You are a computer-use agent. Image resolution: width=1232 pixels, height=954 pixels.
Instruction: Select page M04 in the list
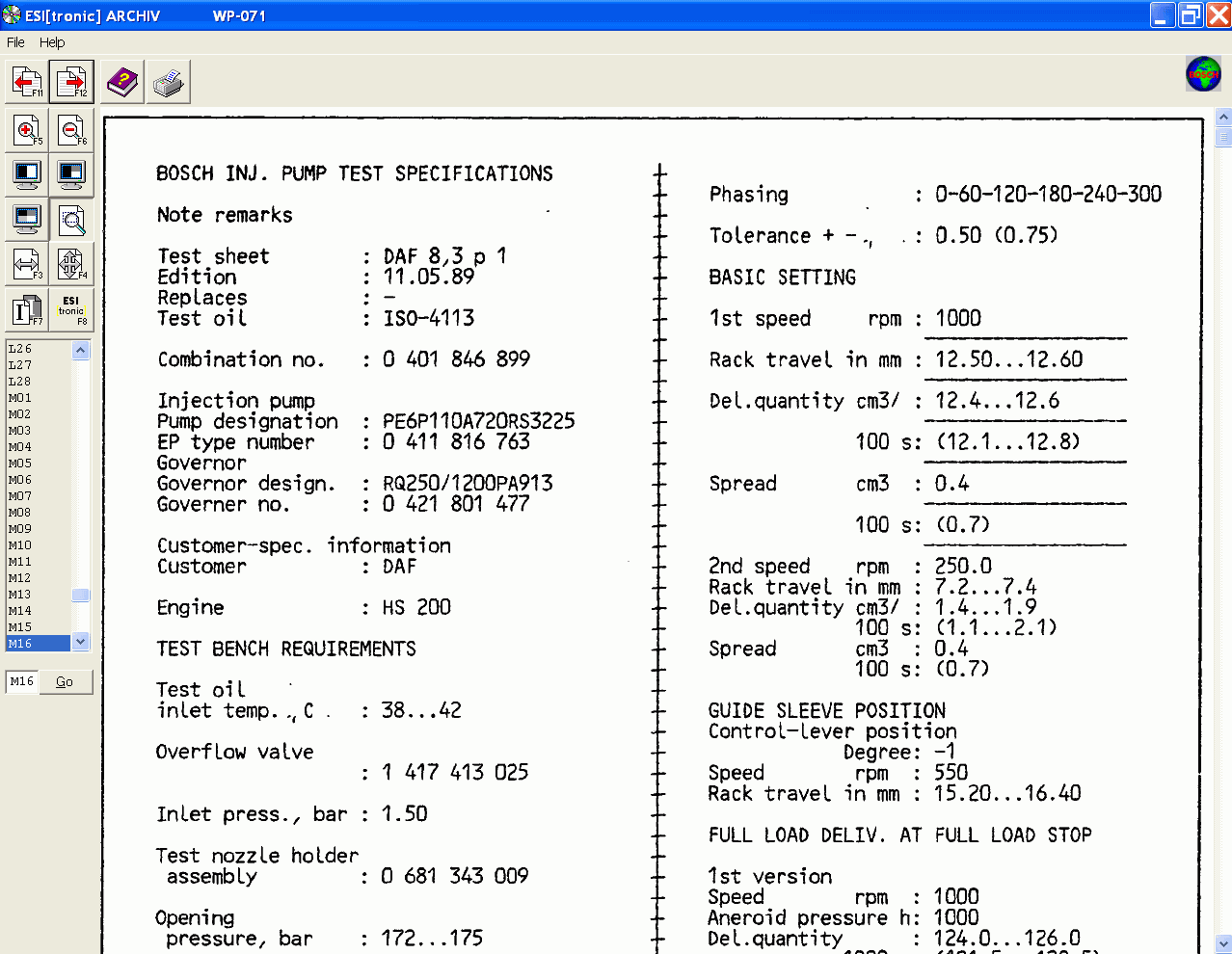39,447
